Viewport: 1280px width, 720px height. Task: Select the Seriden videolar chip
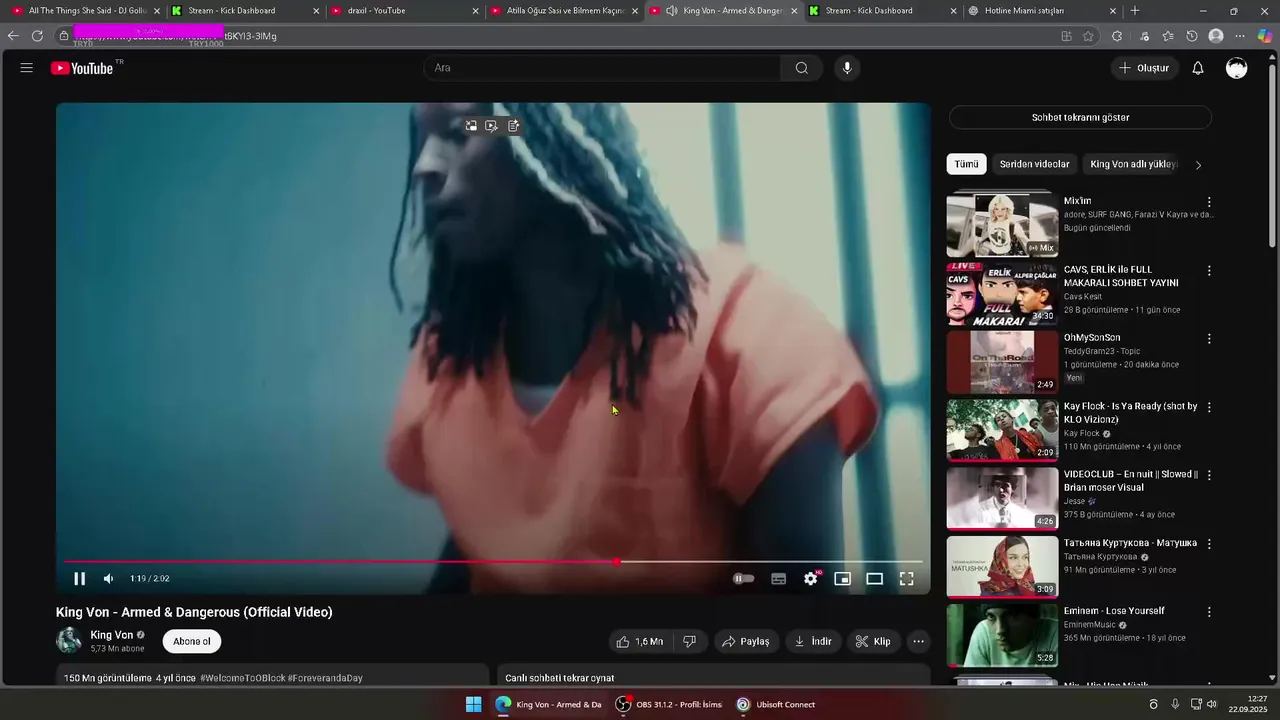pos(1034,164)
